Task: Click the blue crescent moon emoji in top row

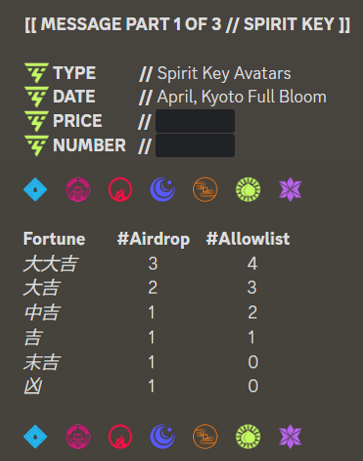Action: tap(163, 189)
